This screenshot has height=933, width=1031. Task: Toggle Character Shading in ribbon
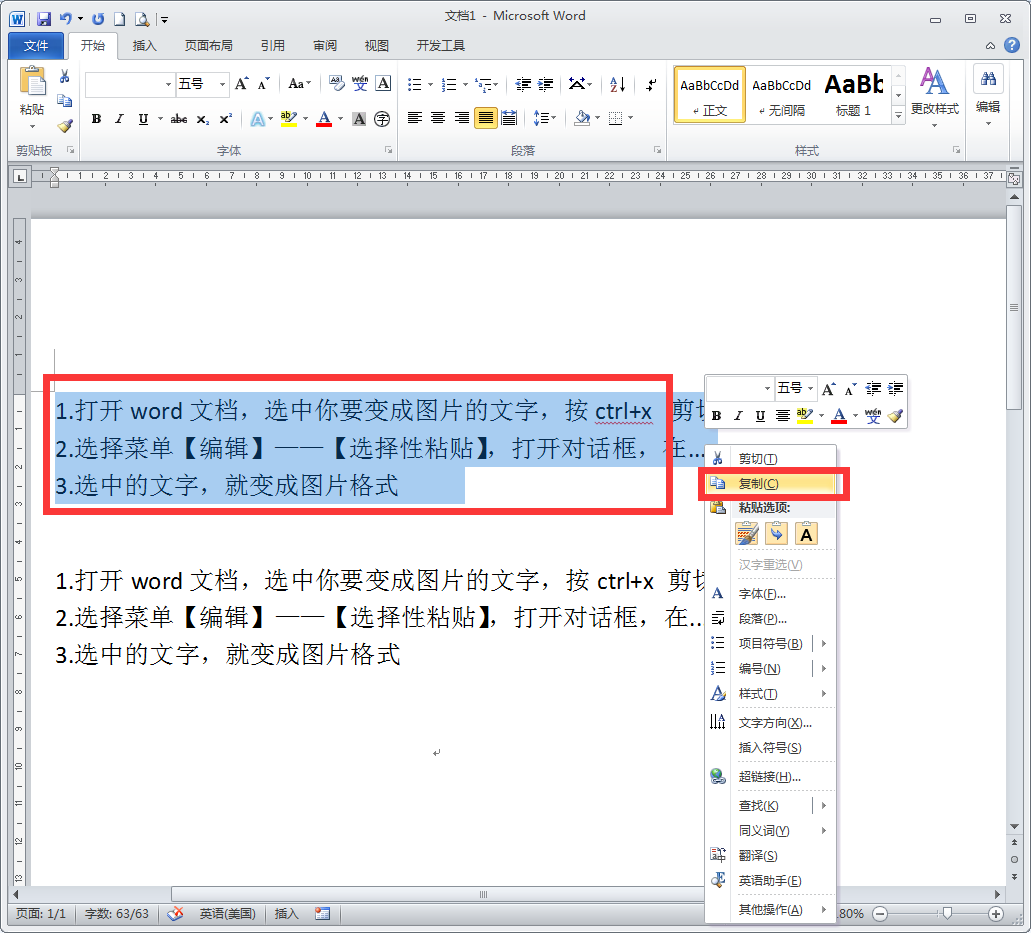[359, 119]
